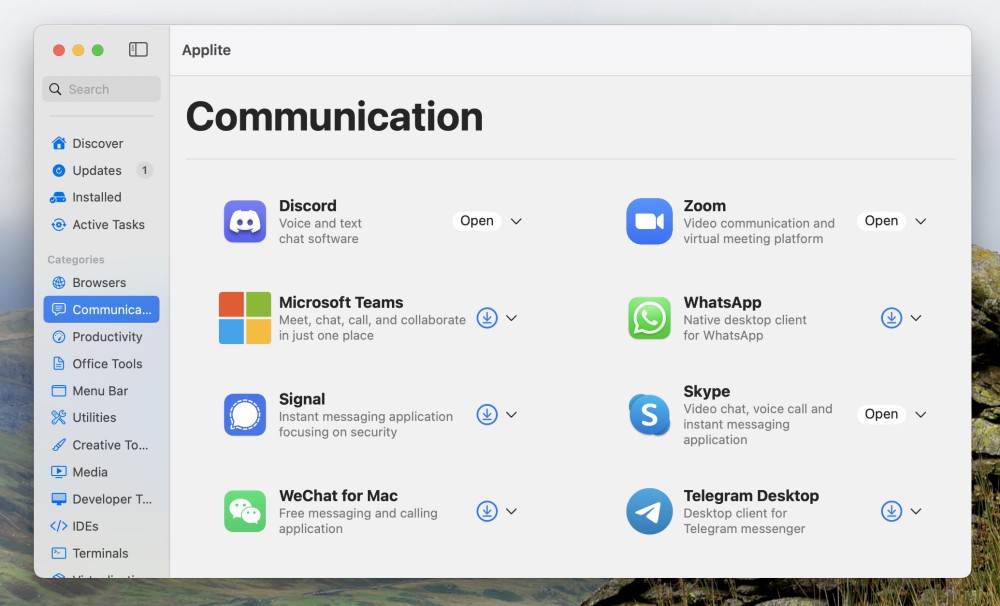Image resolution: width=1000 pixels, height=606 pixels.
Task: Click the Microsoft Teams app icon
Action: pos(245,318)
